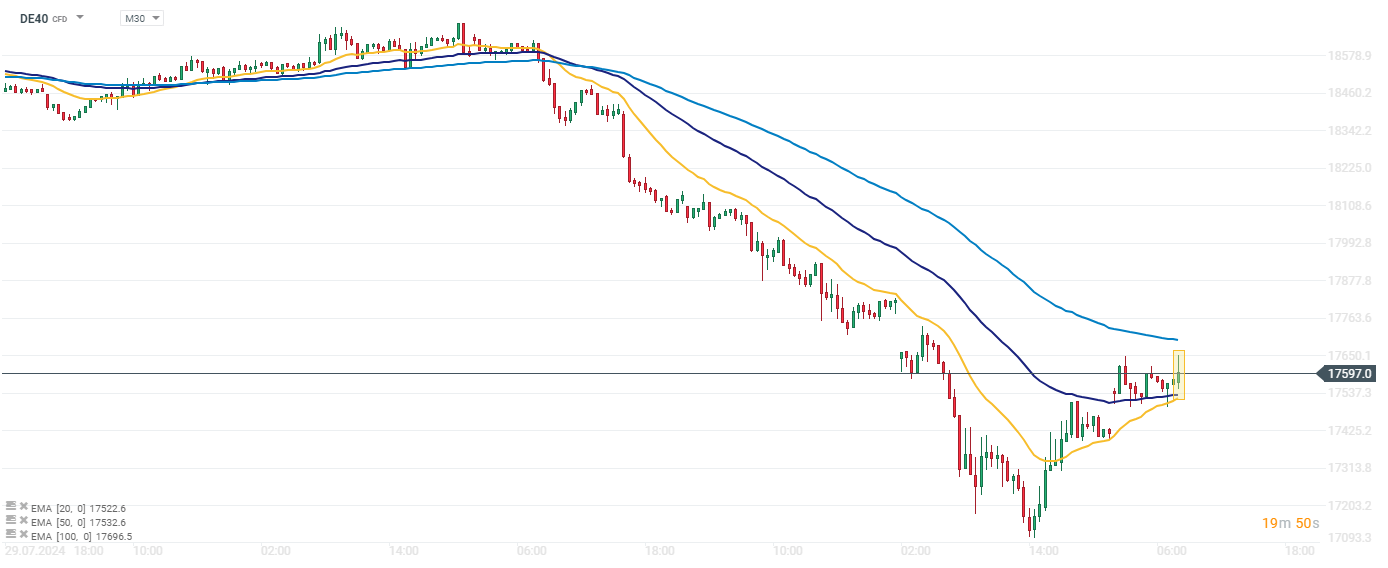Open settings for EMA 100 indicator
1388x568 pixels.
coord(11,535)
